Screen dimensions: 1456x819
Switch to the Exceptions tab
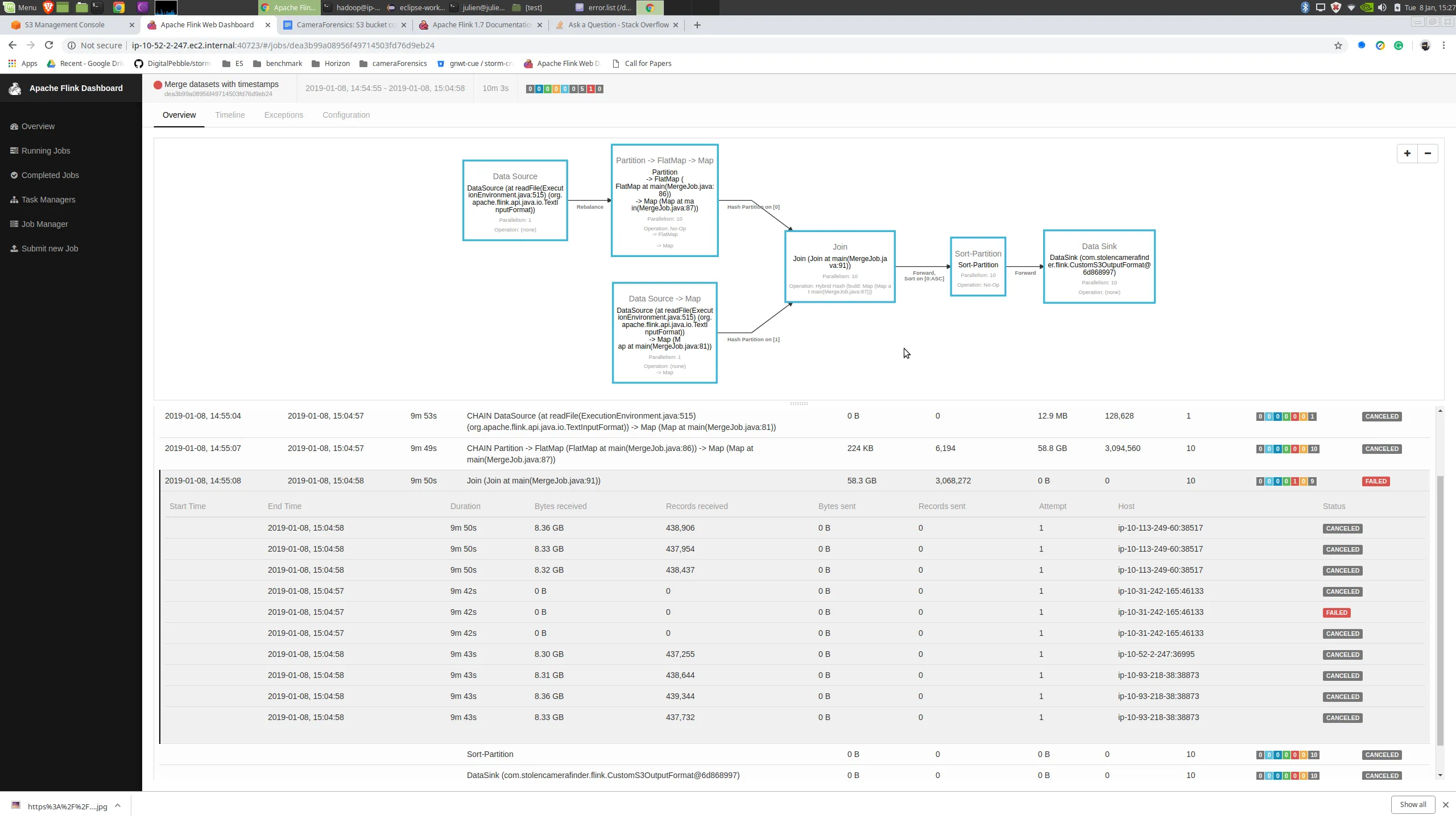[283, 115]
